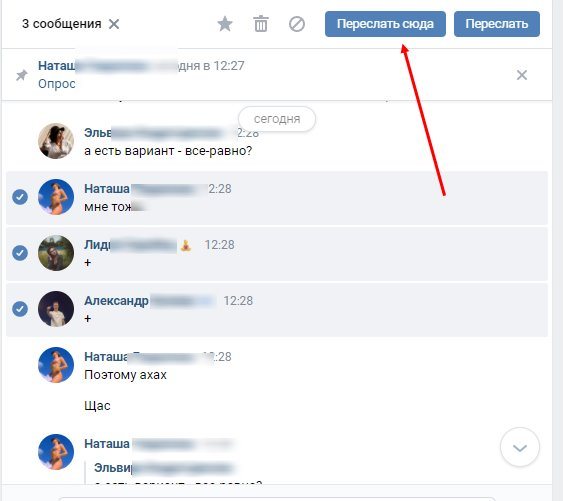
Task: Click the pin icon of pinned message
Action: point(22,75)
